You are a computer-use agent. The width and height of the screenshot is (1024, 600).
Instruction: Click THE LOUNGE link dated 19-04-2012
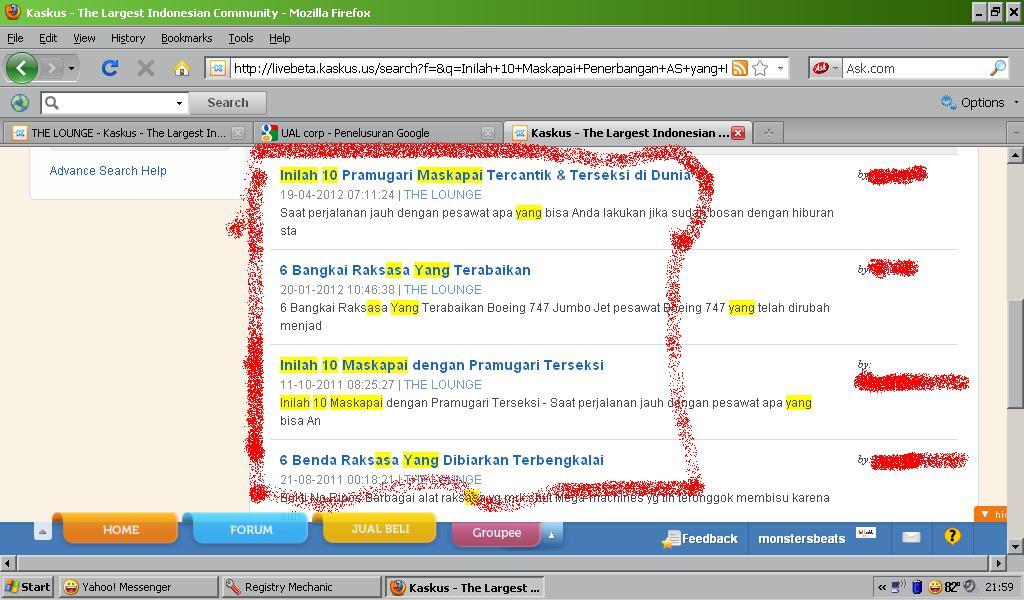tap(443, 195)
